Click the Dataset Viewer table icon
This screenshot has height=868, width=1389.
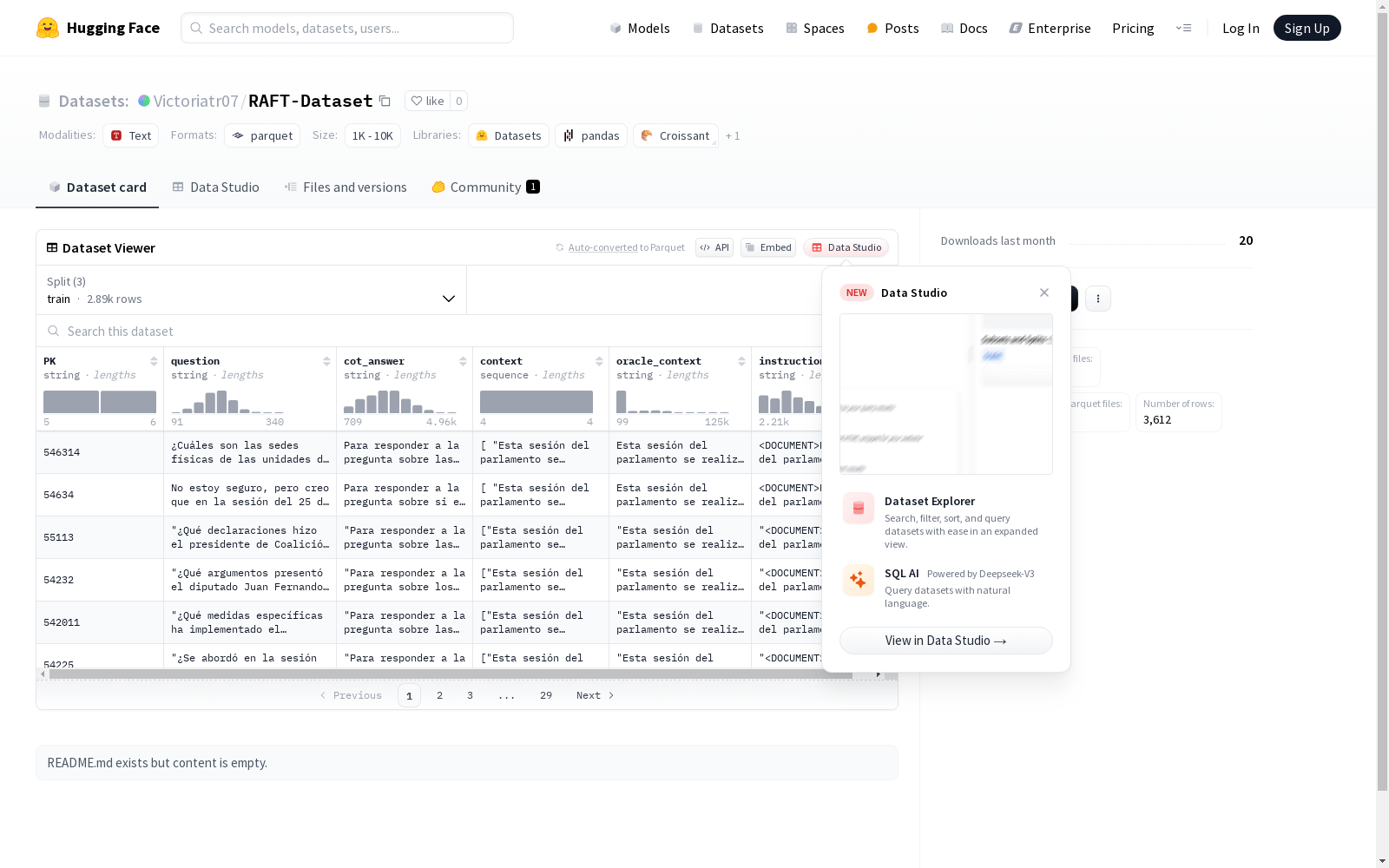click(52, 247)
